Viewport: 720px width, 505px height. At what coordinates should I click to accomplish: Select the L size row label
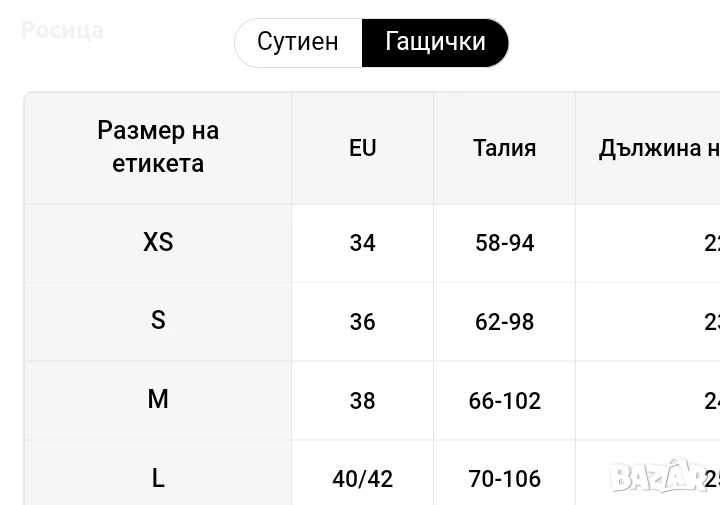point(158,479)
